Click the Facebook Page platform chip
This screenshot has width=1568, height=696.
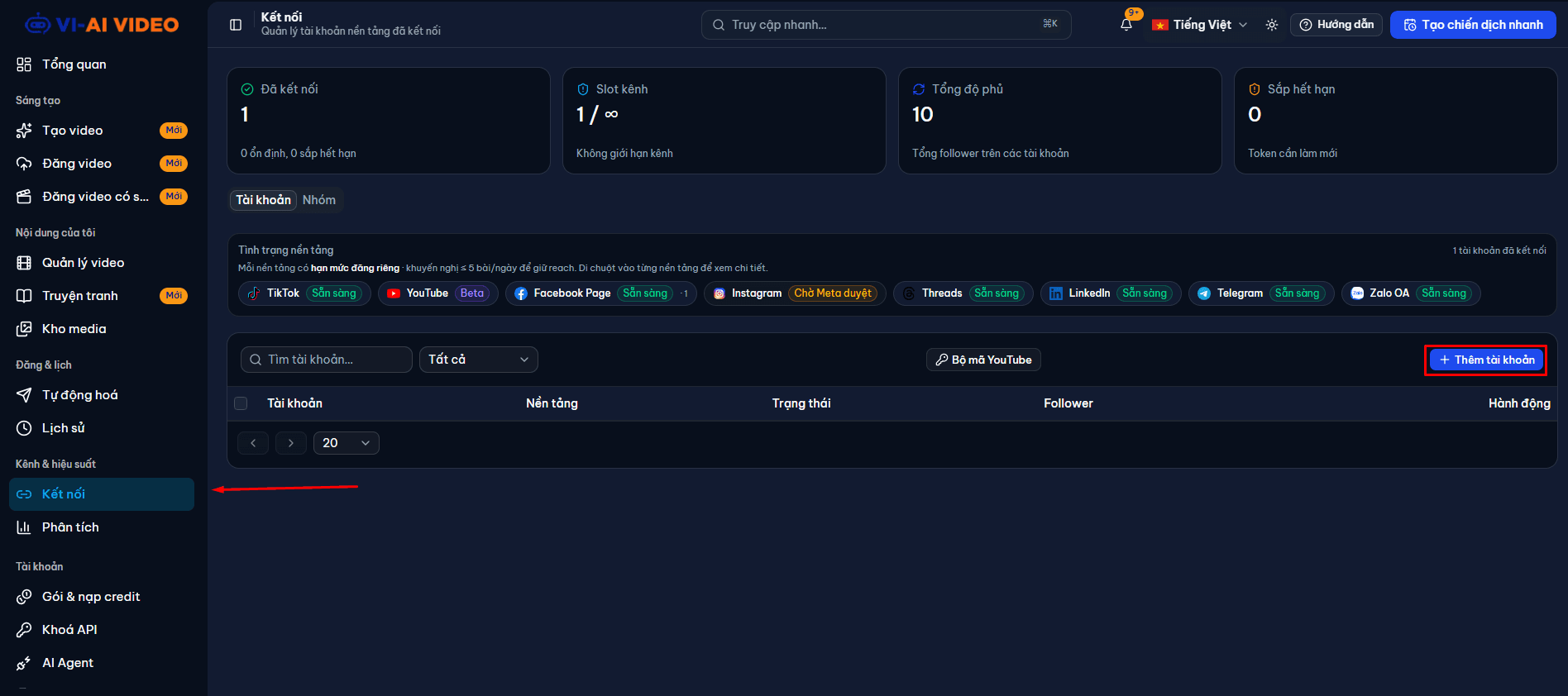point(601,293)
